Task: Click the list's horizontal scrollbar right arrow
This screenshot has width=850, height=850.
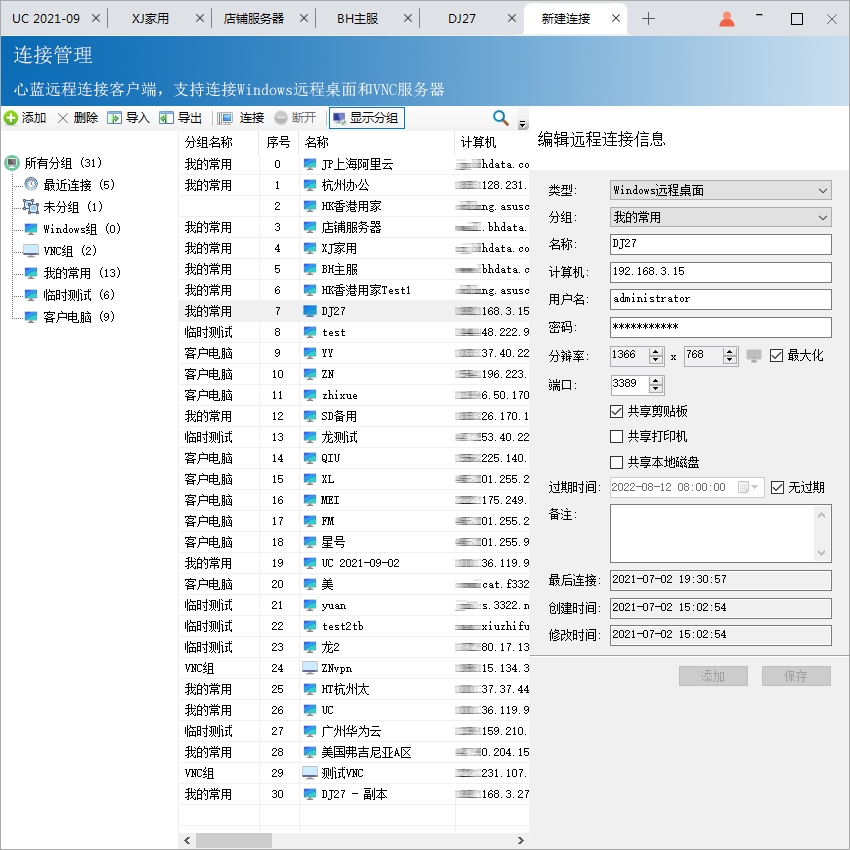Action: 521,840
